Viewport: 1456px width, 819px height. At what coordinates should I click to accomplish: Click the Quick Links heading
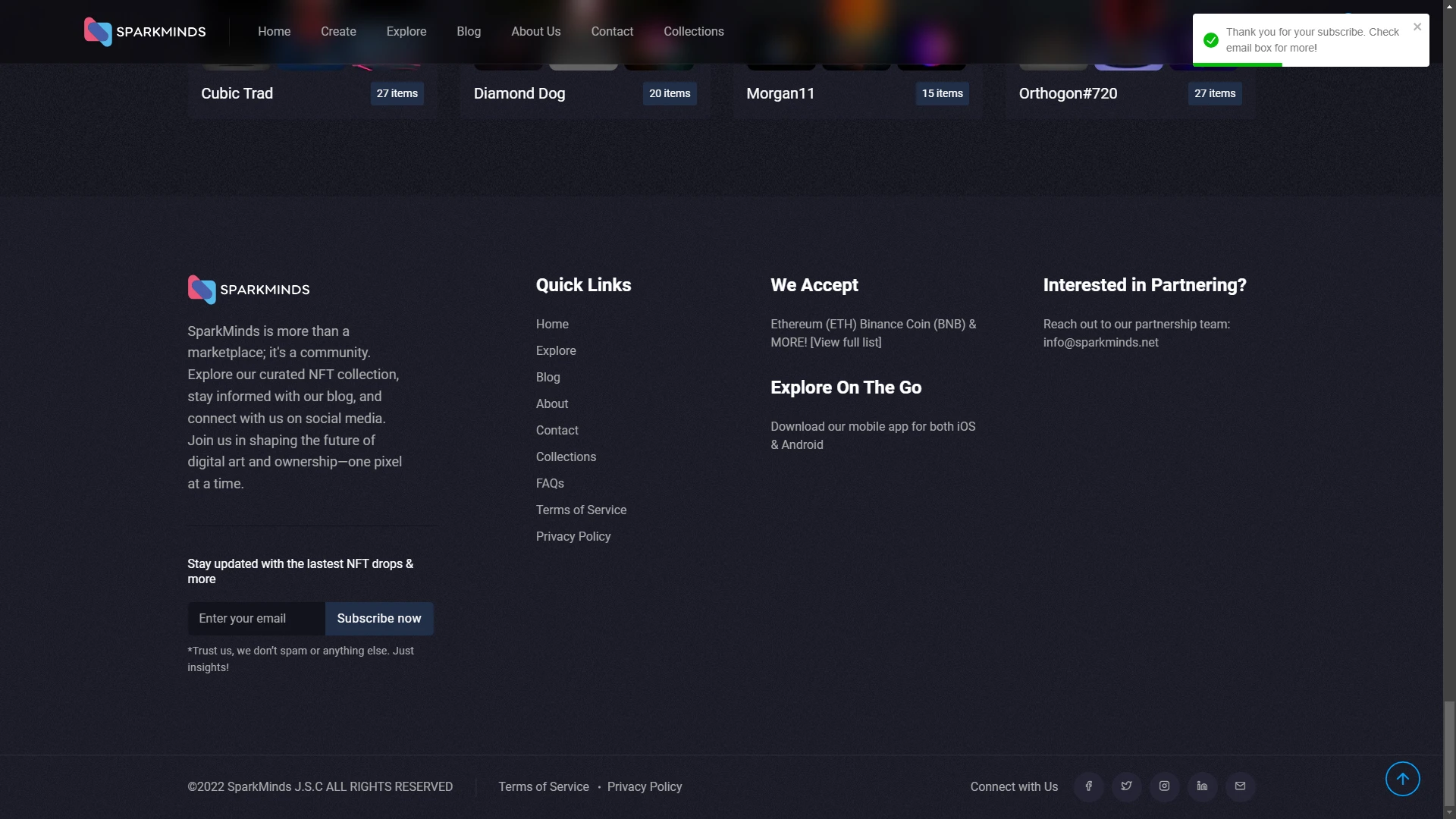tap(583, 285)
